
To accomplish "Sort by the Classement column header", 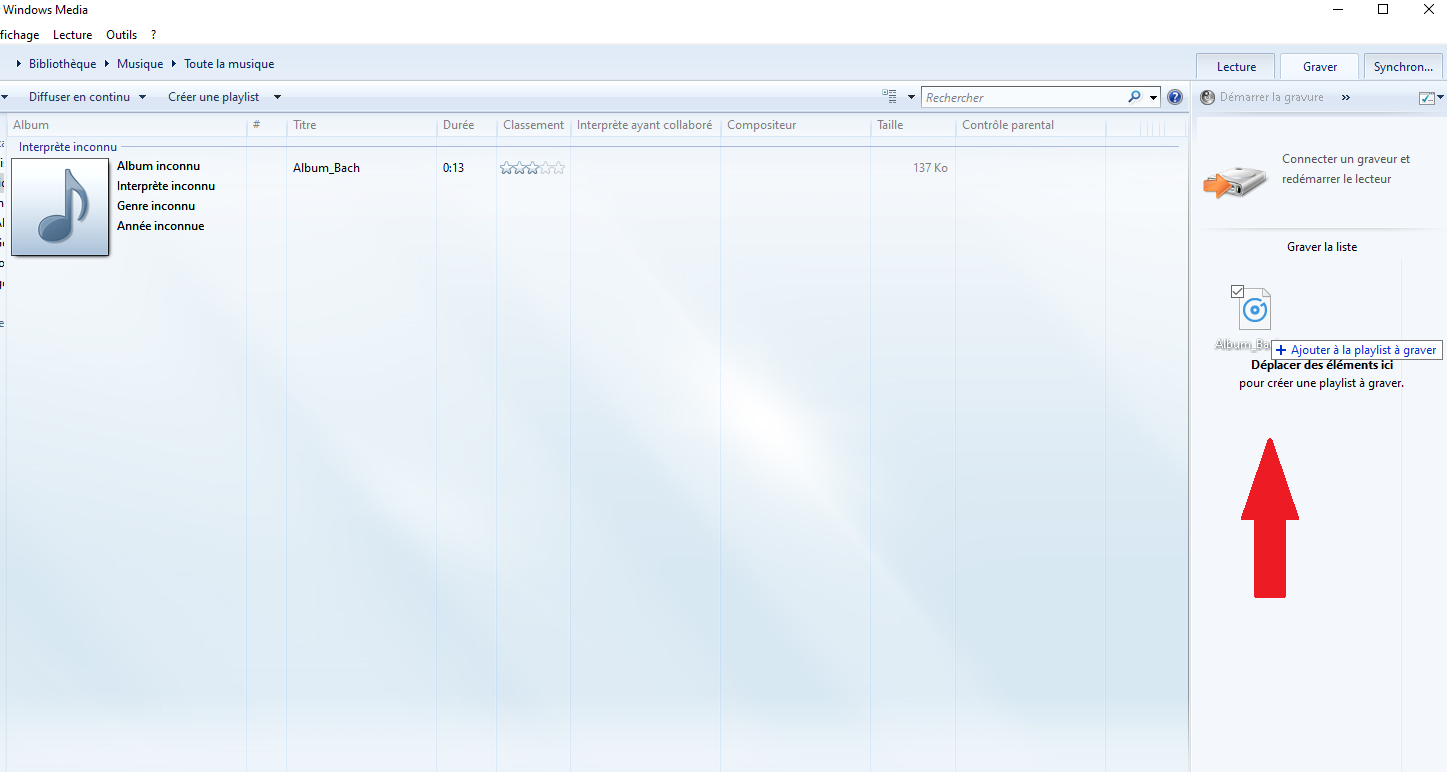I will click(x=533, y=125).
